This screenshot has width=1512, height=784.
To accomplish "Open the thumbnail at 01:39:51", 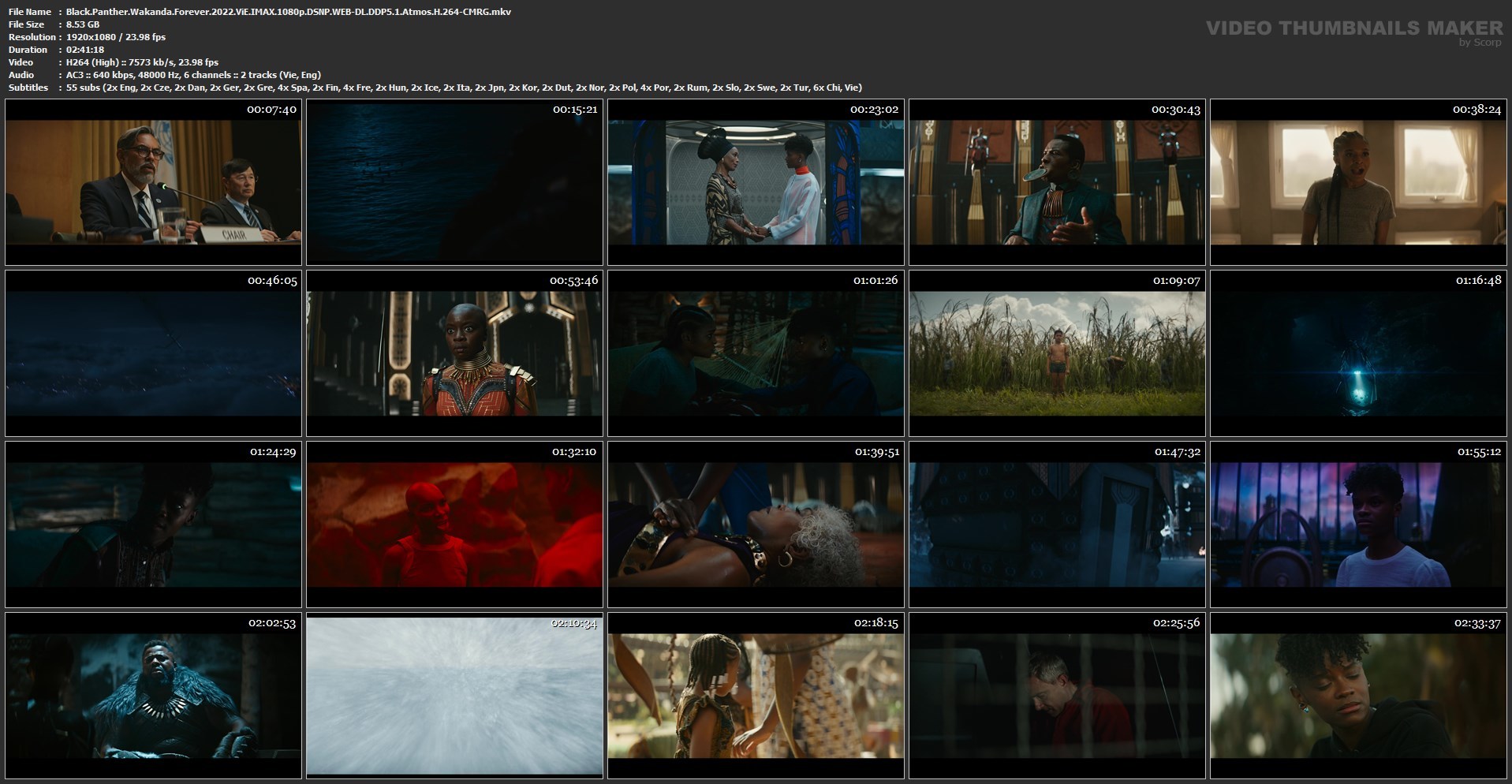I will coord(756,525).
